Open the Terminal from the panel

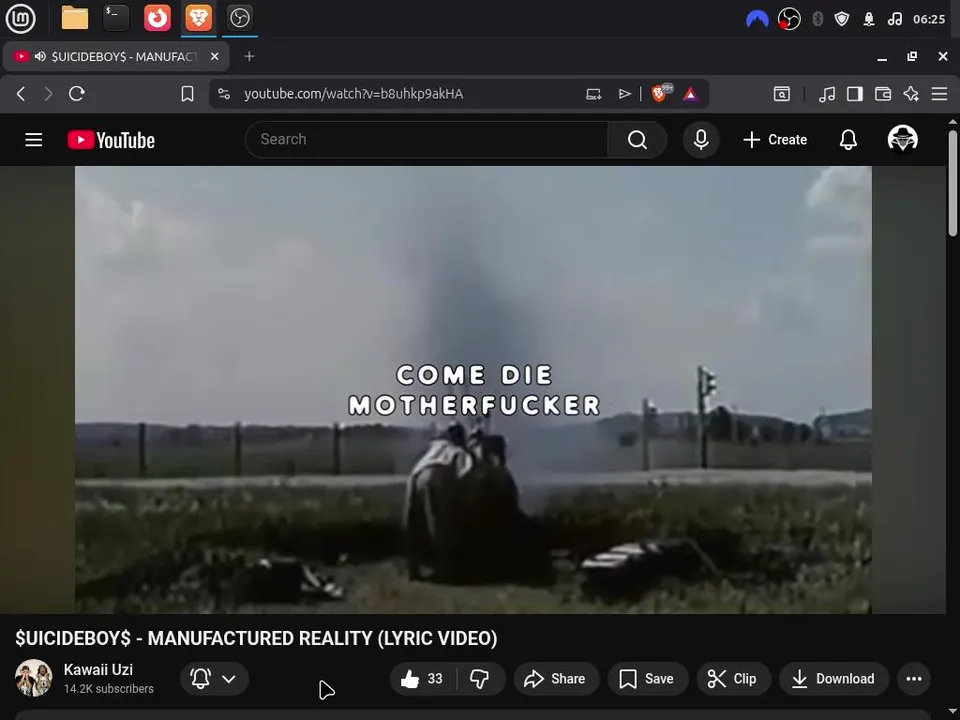(116, 18)
